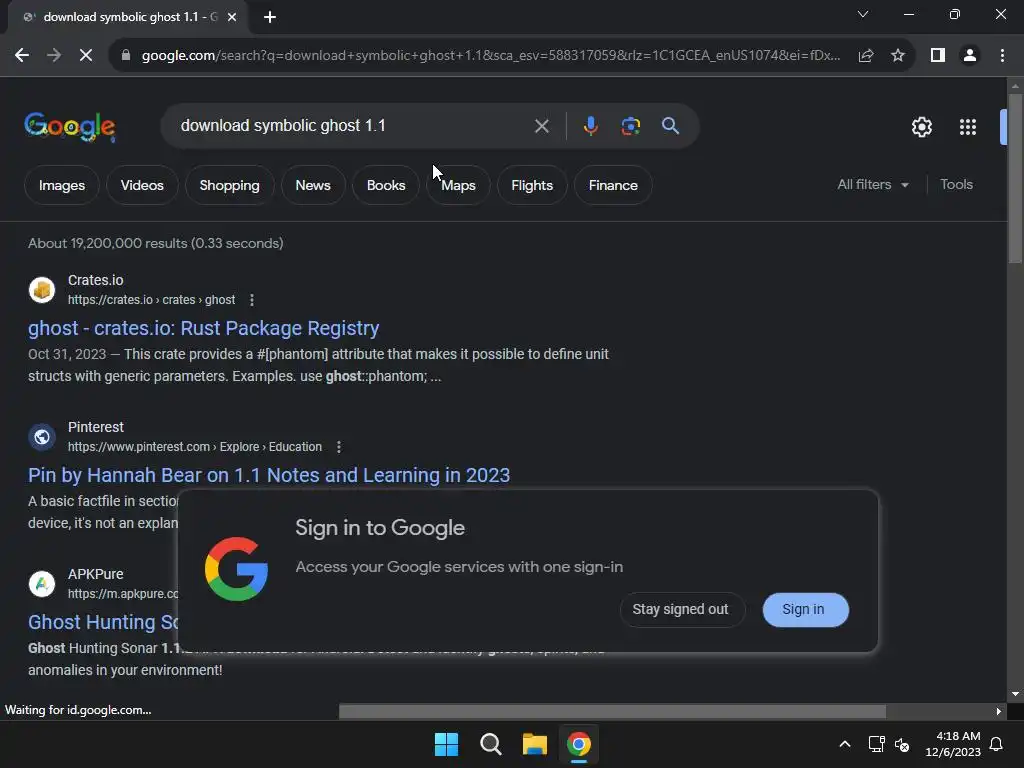Share this page using the share icon
This screenshot has height=768, width=1024.
click(866, 56)
